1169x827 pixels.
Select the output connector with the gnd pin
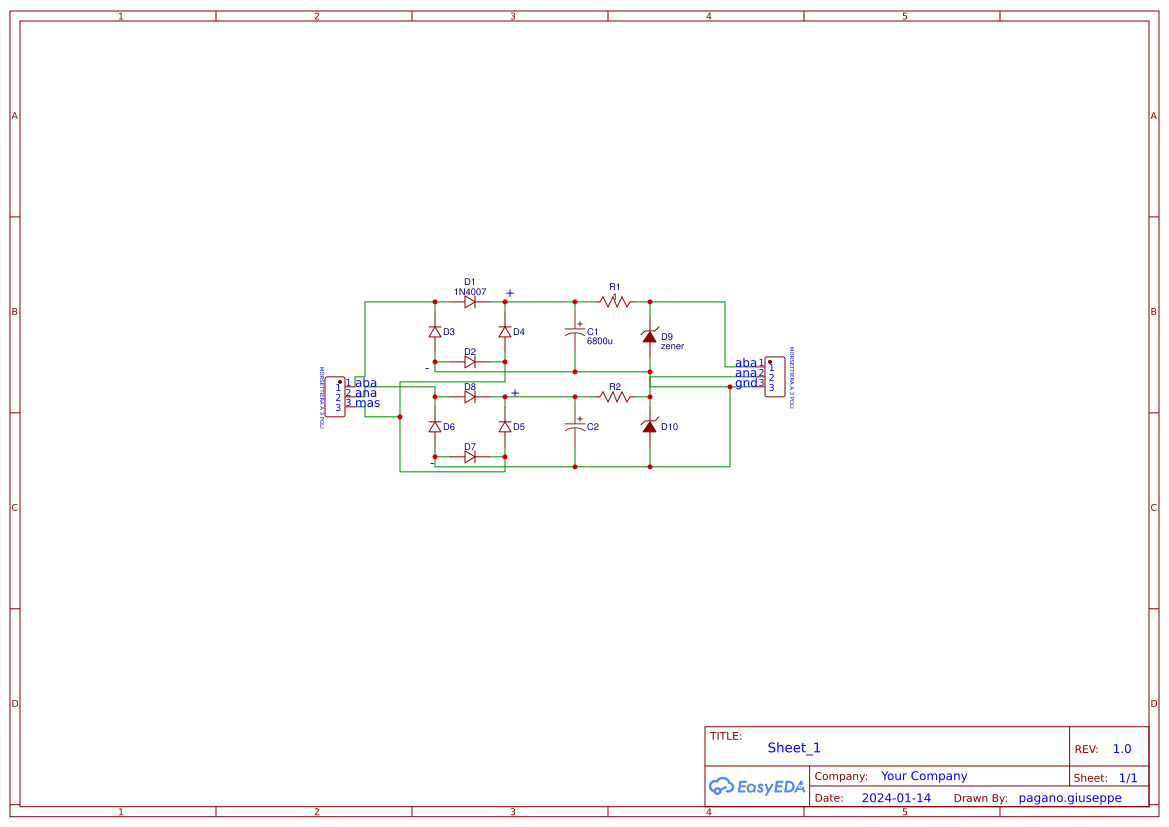coord(775,377)
